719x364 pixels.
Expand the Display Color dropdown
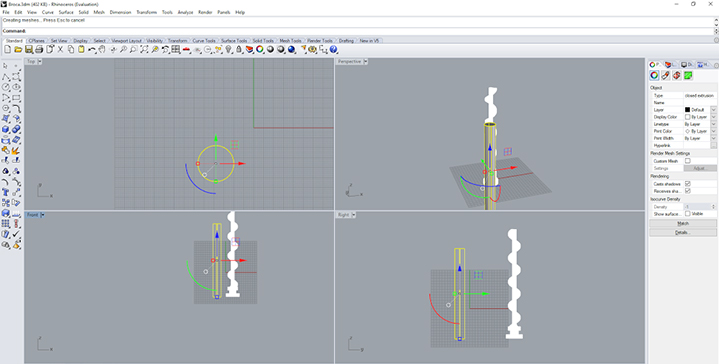tap(713, 117)
